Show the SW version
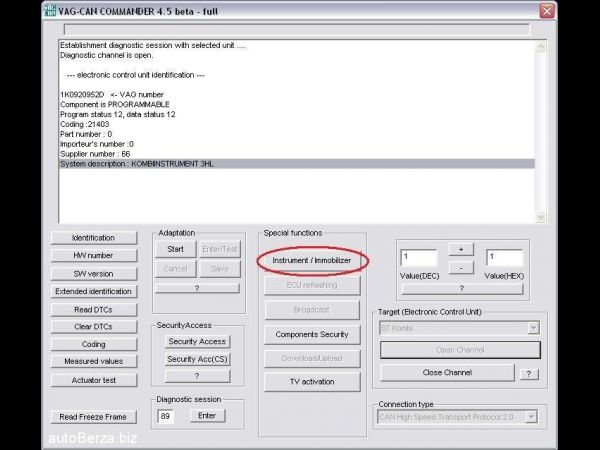This screenshot has height=450, width=600. [93, 274]
